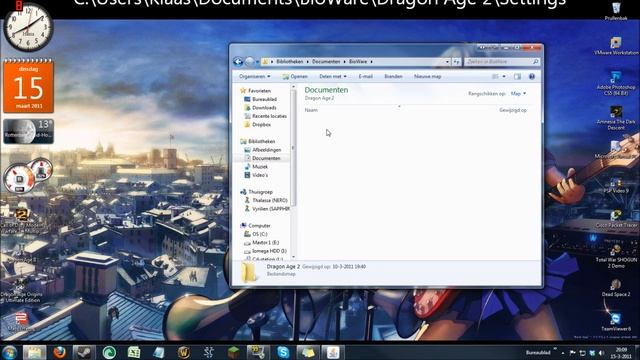This screenshot has width=640, height=360.
Task: Click the change view icon
Action: pos(495,77)
